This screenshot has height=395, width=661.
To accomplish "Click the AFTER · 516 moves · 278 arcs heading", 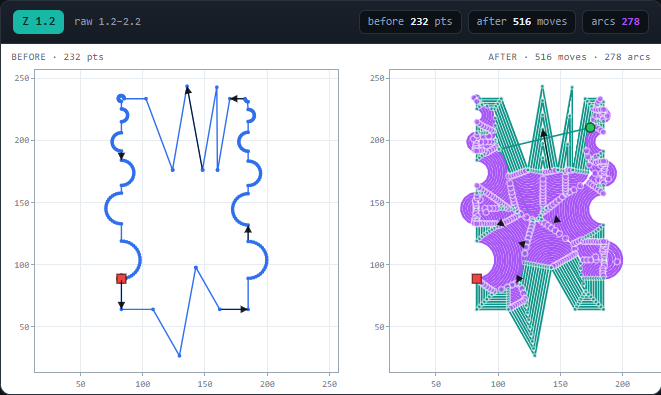I will [x=569, y=57].
